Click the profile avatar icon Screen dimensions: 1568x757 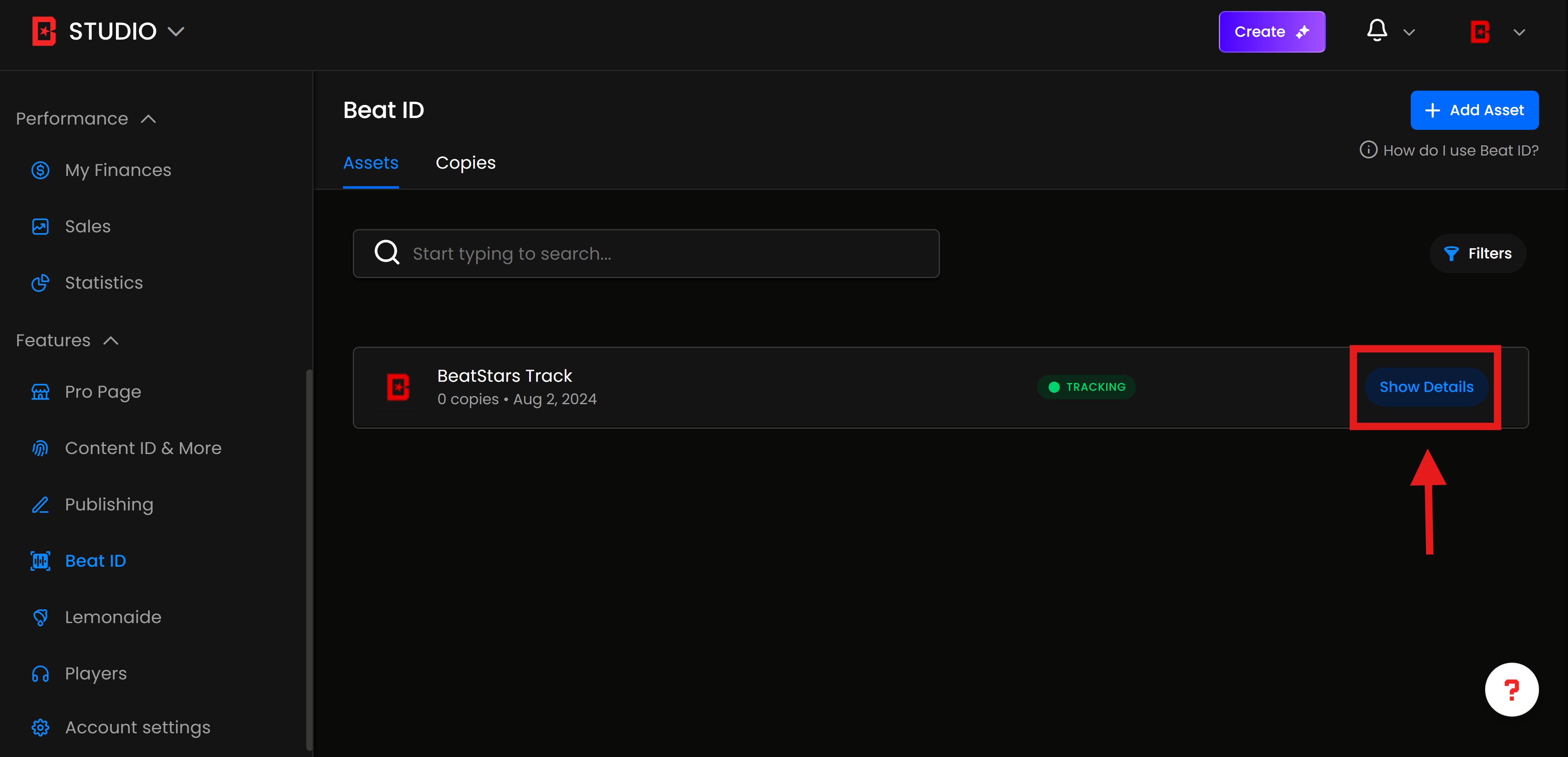click(1480, 32)
